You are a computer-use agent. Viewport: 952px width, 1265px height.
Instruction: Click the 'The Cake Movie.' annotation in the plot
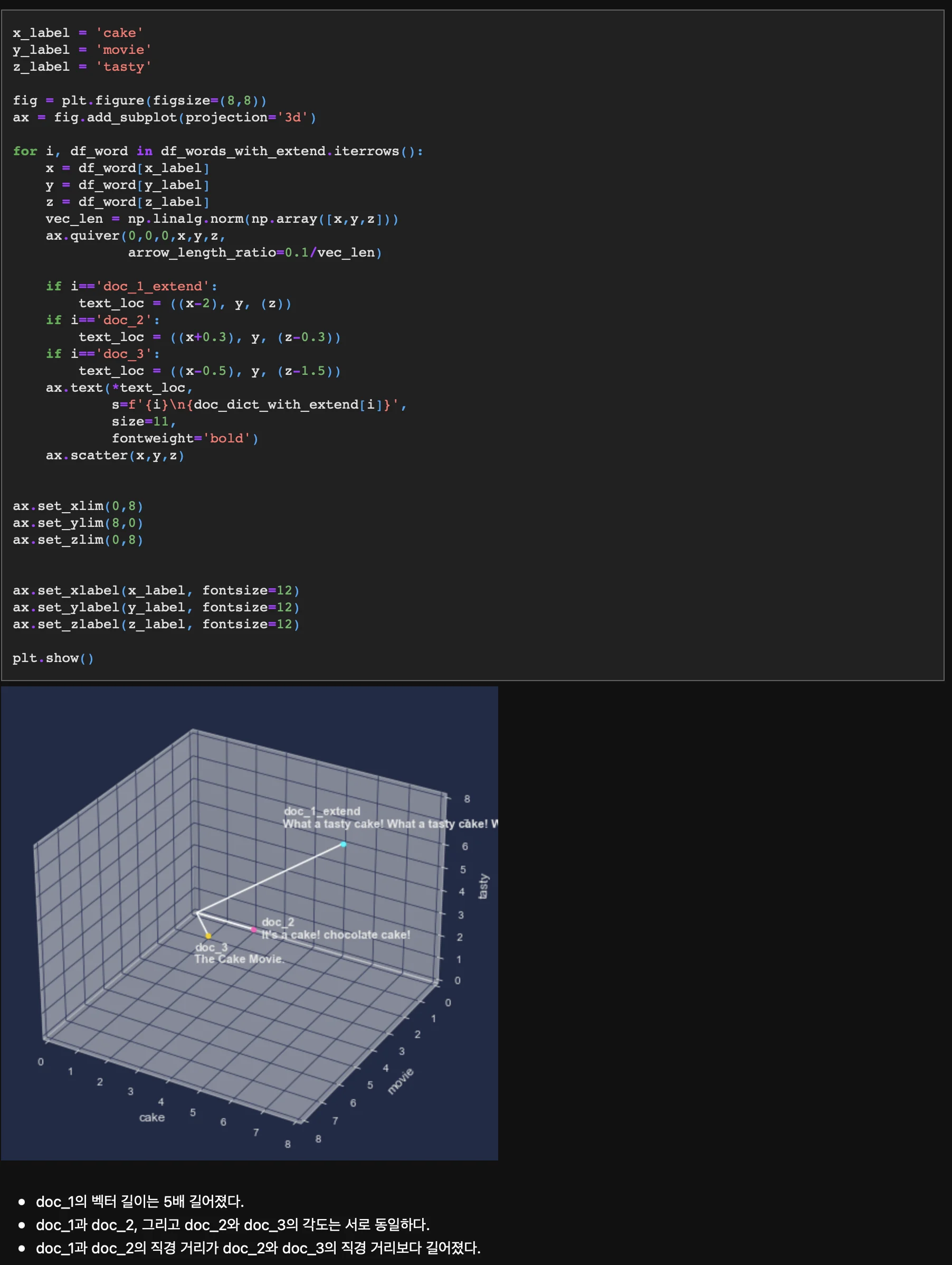tap(239, 959)
